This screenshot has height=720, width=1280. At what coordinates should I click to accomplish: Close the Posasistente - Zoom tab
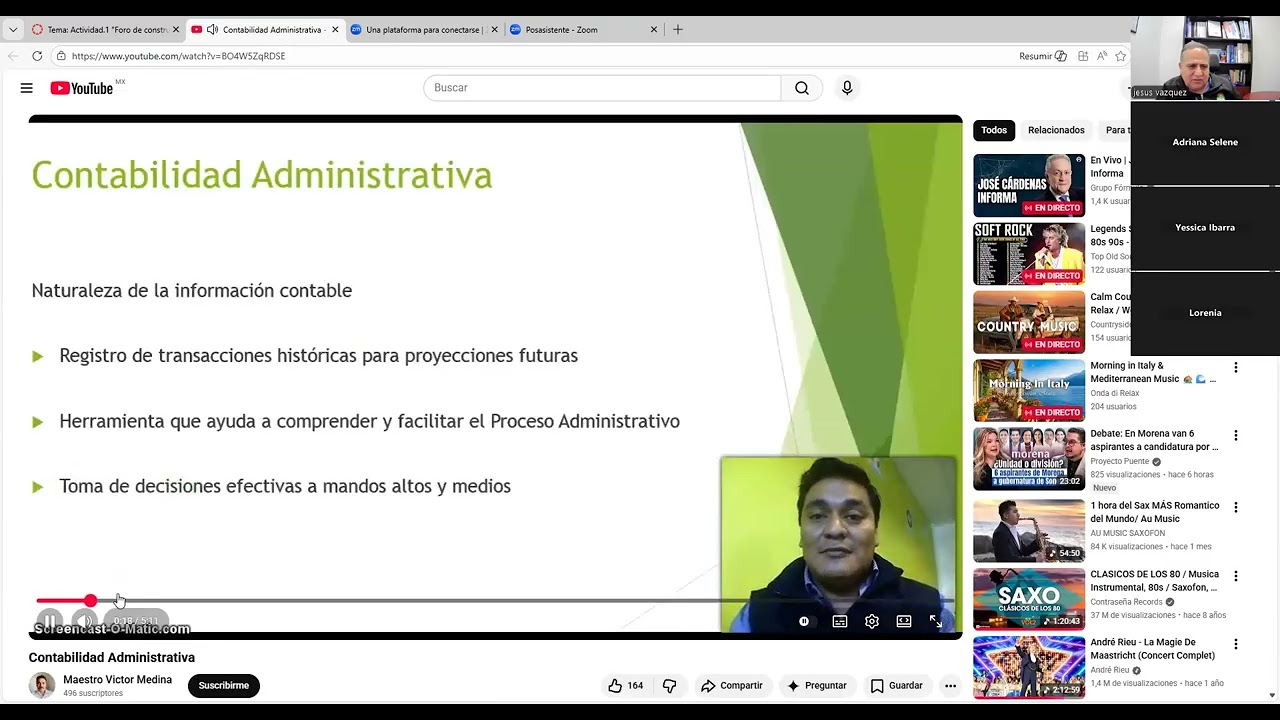[x=654, y=30]
